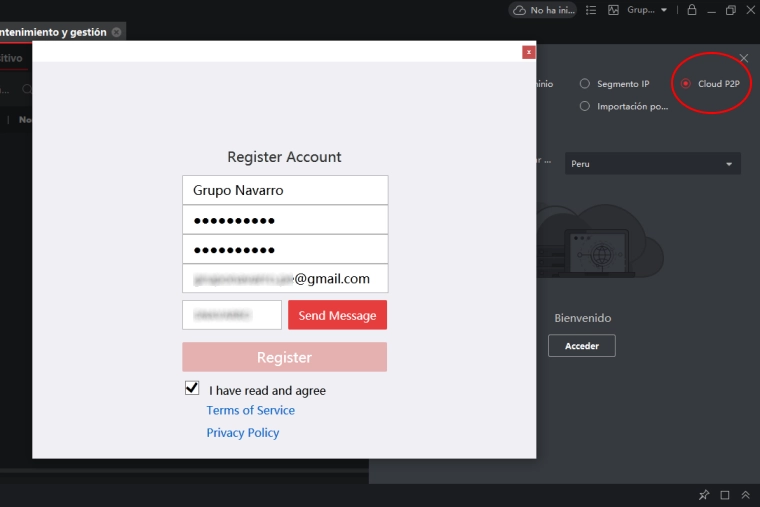Select the Cloud P2P radio option
The width and height of the screenshot is (760, 507).
pyautogui.click(x=685, y=84)
